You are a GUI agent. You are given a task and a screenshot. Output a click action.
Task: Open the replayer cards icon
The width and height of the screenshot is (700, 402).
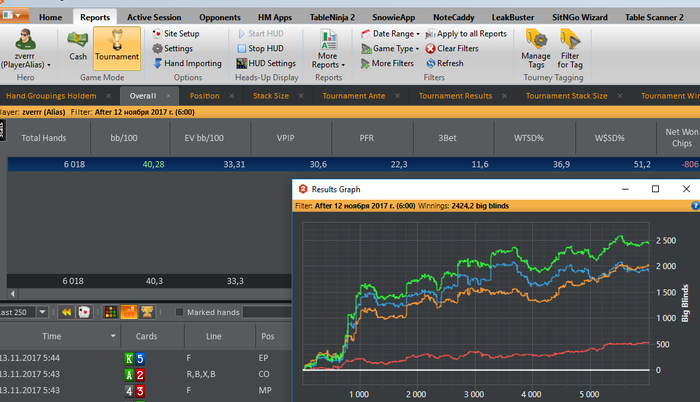pos(84,312)
